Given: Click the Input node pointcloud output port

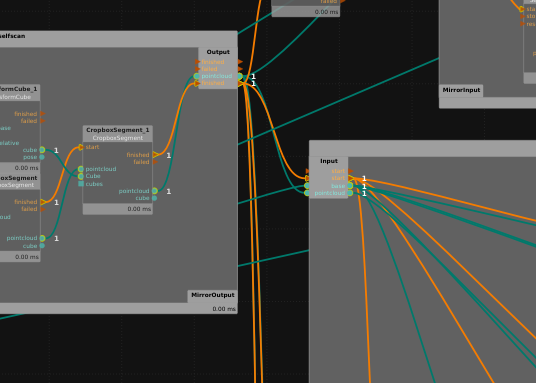Looking at the screenshot, I should (350, 193).
